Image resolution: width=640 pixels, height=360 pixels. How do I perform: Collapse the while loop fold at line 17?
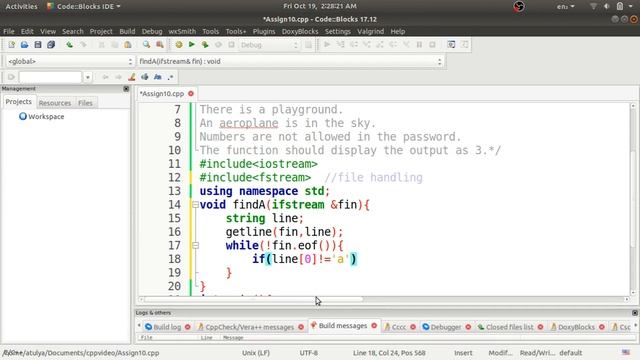click(x=196, y=245)
